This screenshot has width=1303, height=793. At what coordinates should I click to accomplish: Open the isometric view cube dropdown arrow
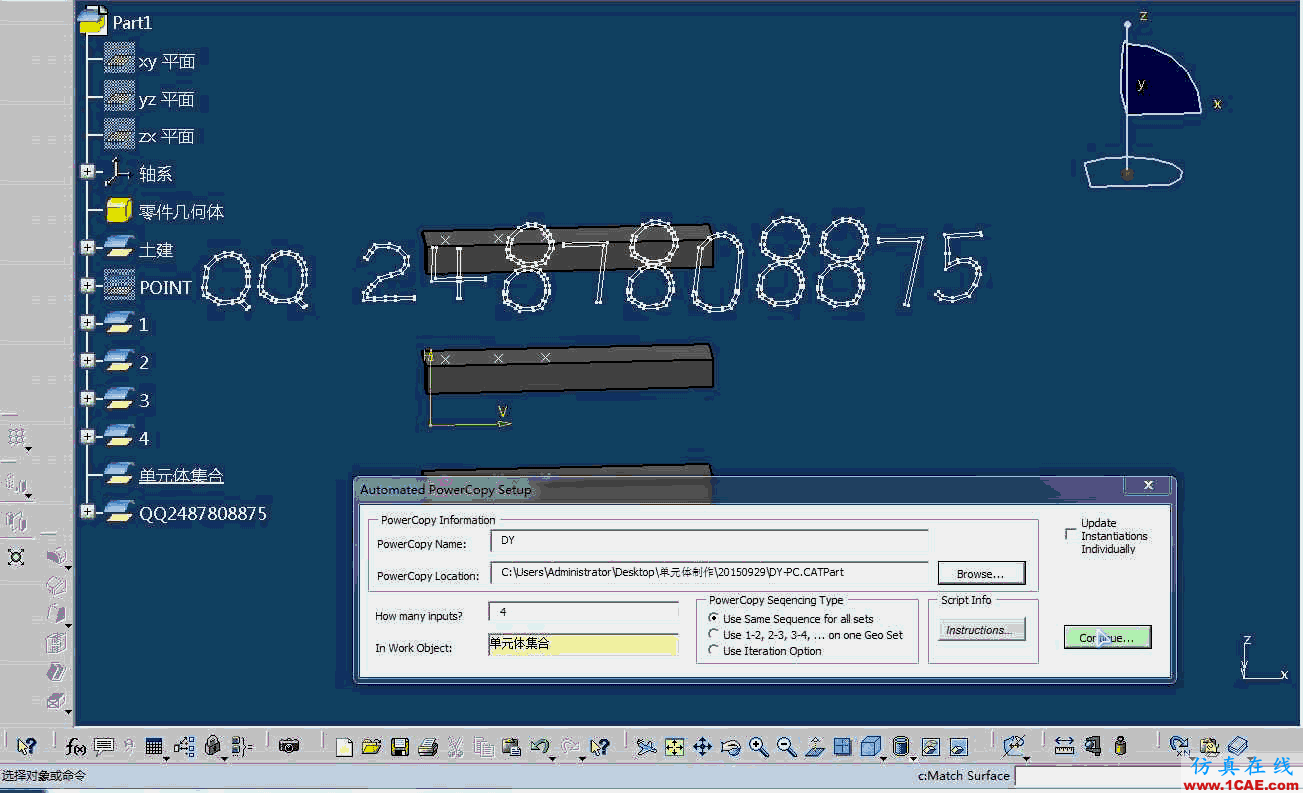point(883,759)
